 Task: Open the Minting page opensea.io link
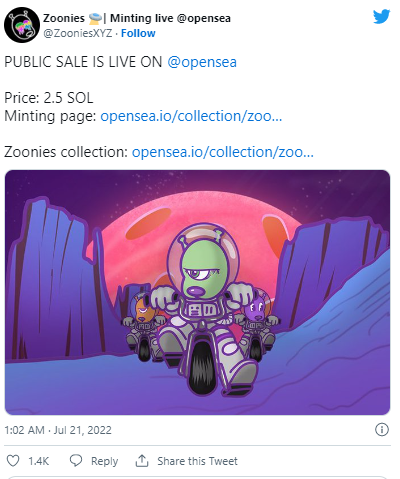point(191,116)
